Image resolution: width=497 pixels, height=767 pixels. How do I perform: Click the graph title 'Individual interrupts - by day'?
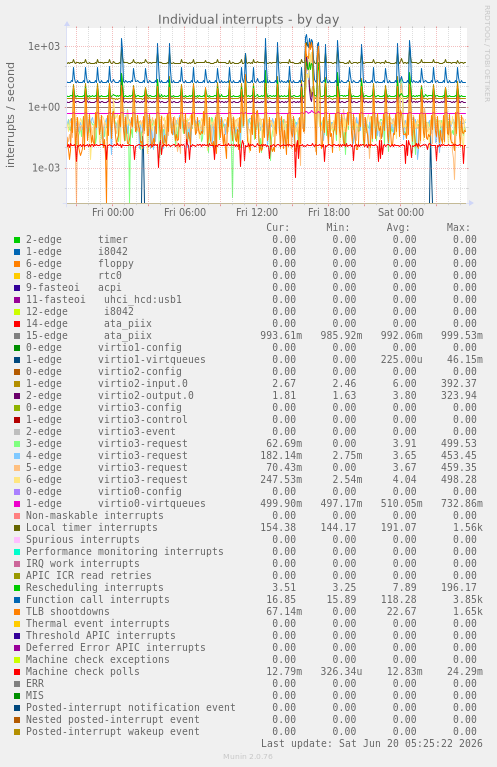248,20
